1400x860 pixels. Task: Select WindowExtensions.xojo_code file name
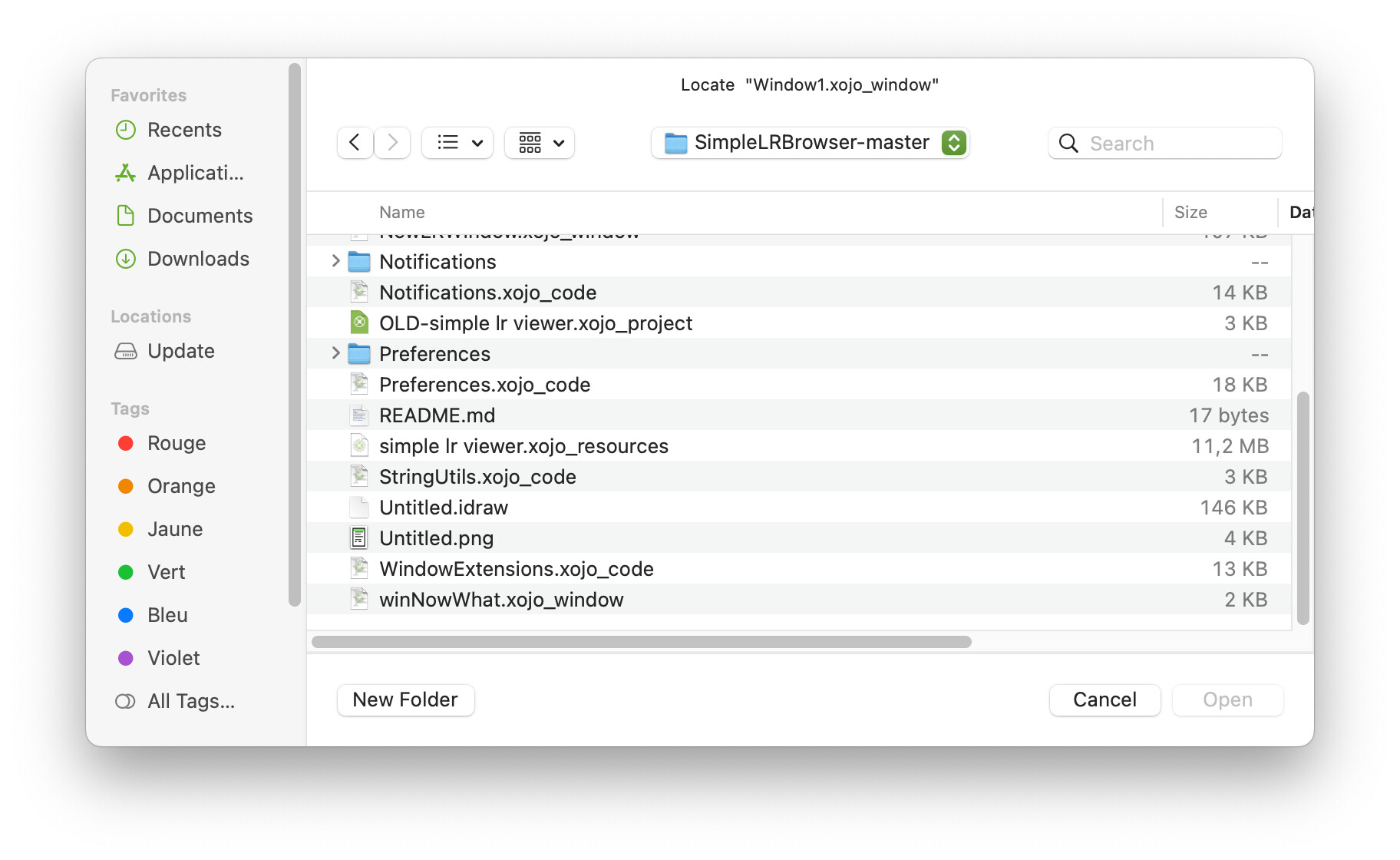[x=517, y=569]
